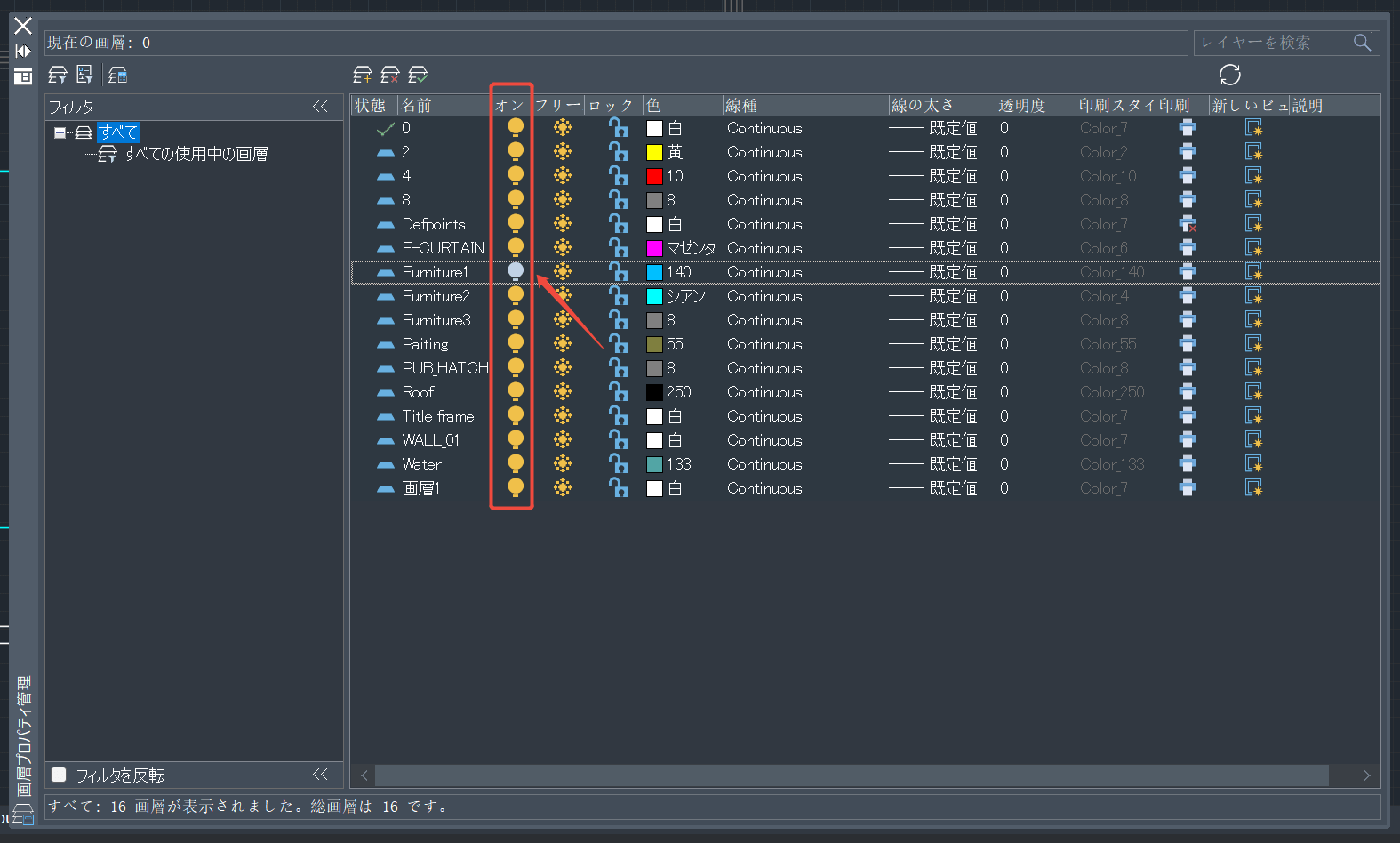Toggle plot icon for Defpoints layer
This screenshot has width=1400, height=843.
click(1188, 224)
